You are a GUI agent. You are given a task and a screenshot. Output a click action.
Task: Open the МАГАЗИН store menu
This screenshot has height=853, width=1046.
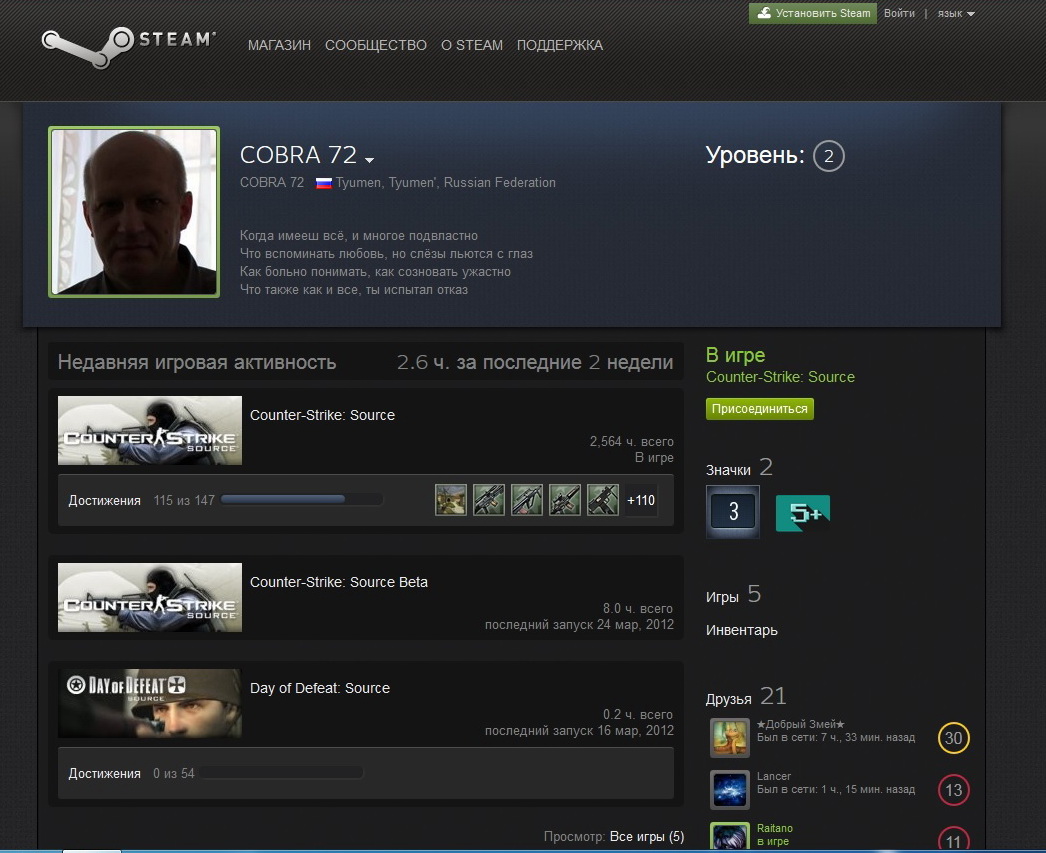(279, 45)
